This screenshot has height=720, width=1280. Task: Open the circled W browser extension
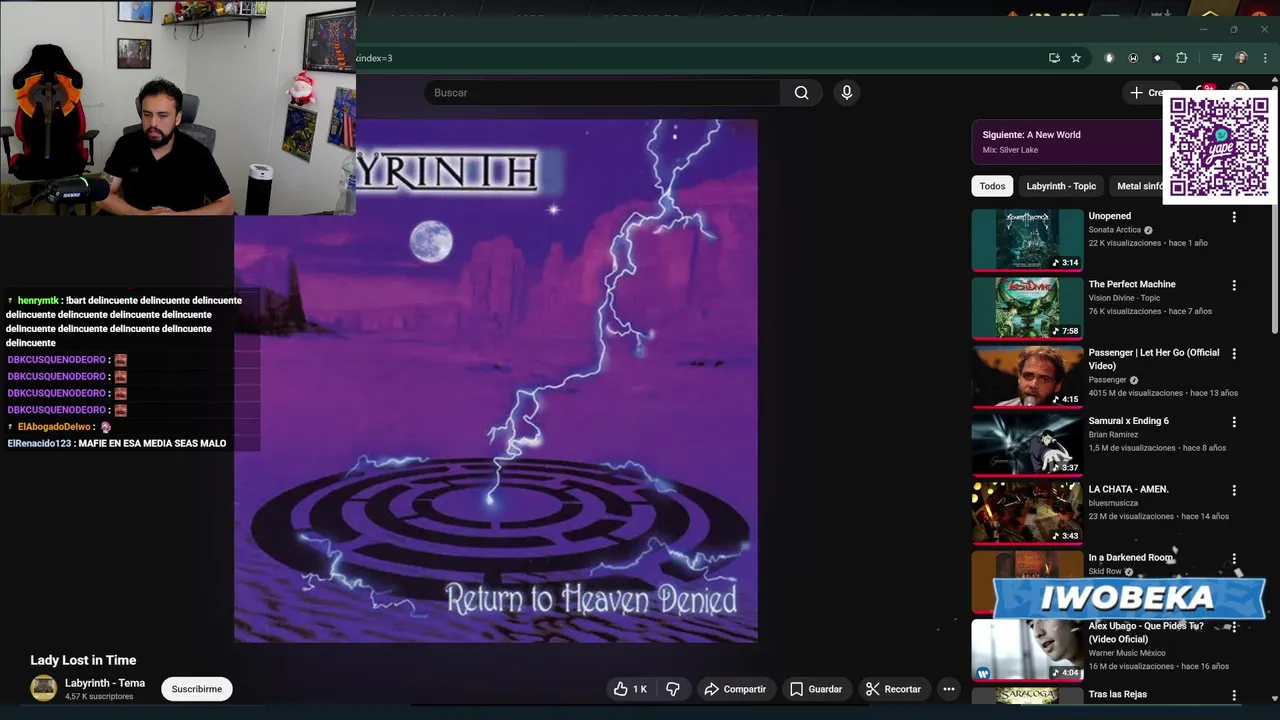(x=1133, y=58)
